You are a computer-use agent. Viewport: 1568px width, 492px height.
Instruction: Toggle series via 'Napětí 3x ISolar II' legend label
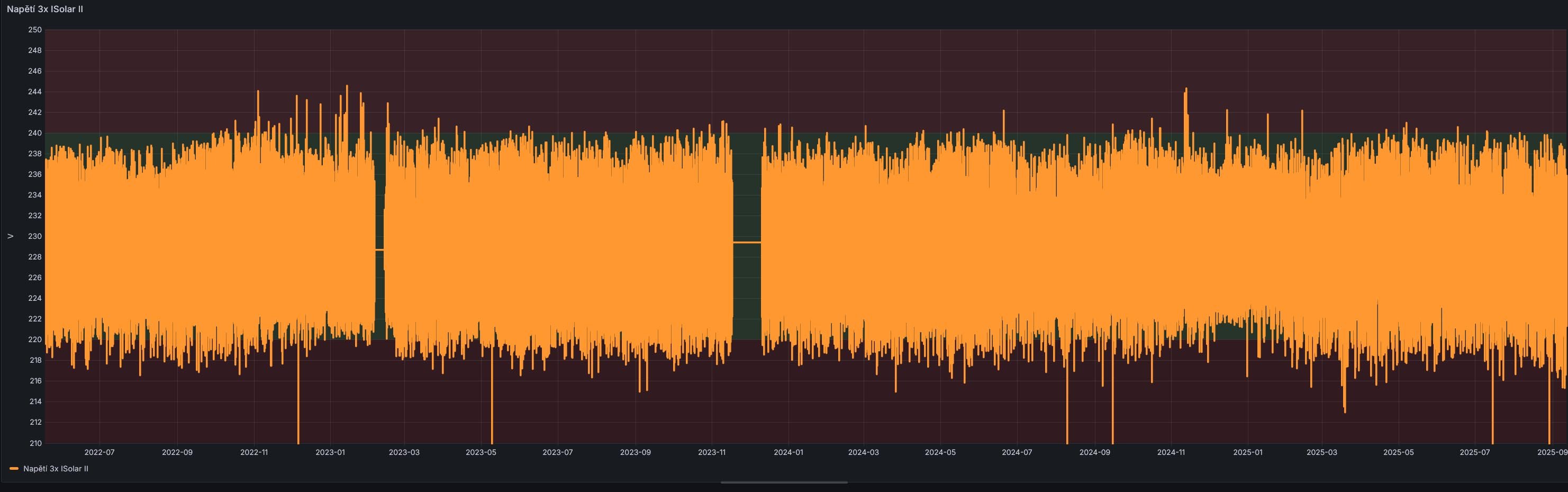coord(56,469)
